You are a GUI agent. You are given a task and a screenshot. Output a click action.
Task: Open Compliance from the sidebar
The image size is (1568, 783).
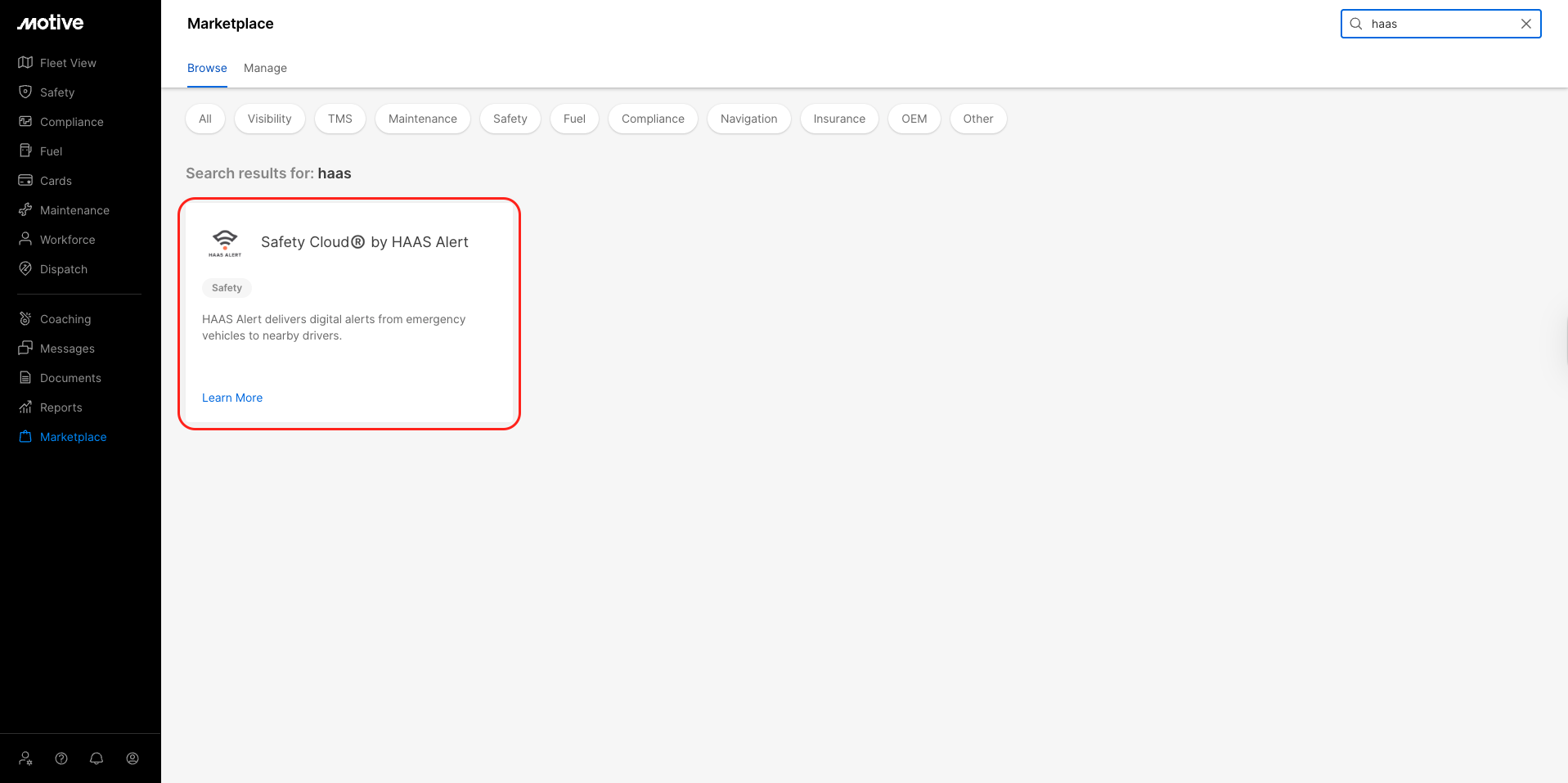coord(72,122)
